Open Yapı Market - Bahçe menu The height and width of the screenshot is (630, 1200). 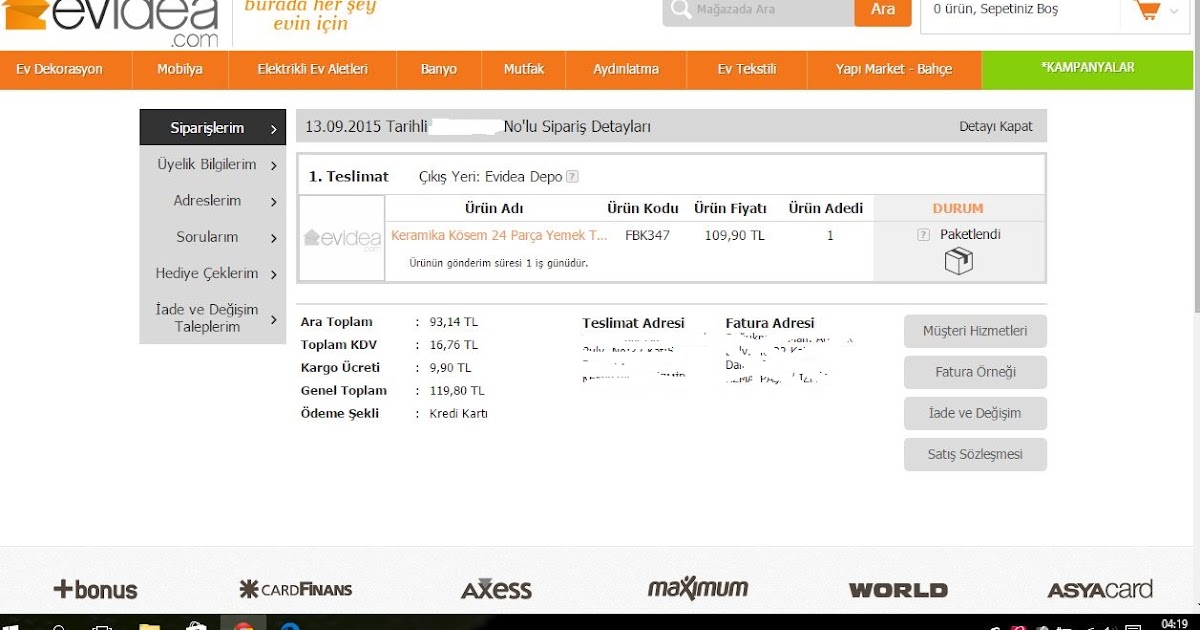point(894,70)
